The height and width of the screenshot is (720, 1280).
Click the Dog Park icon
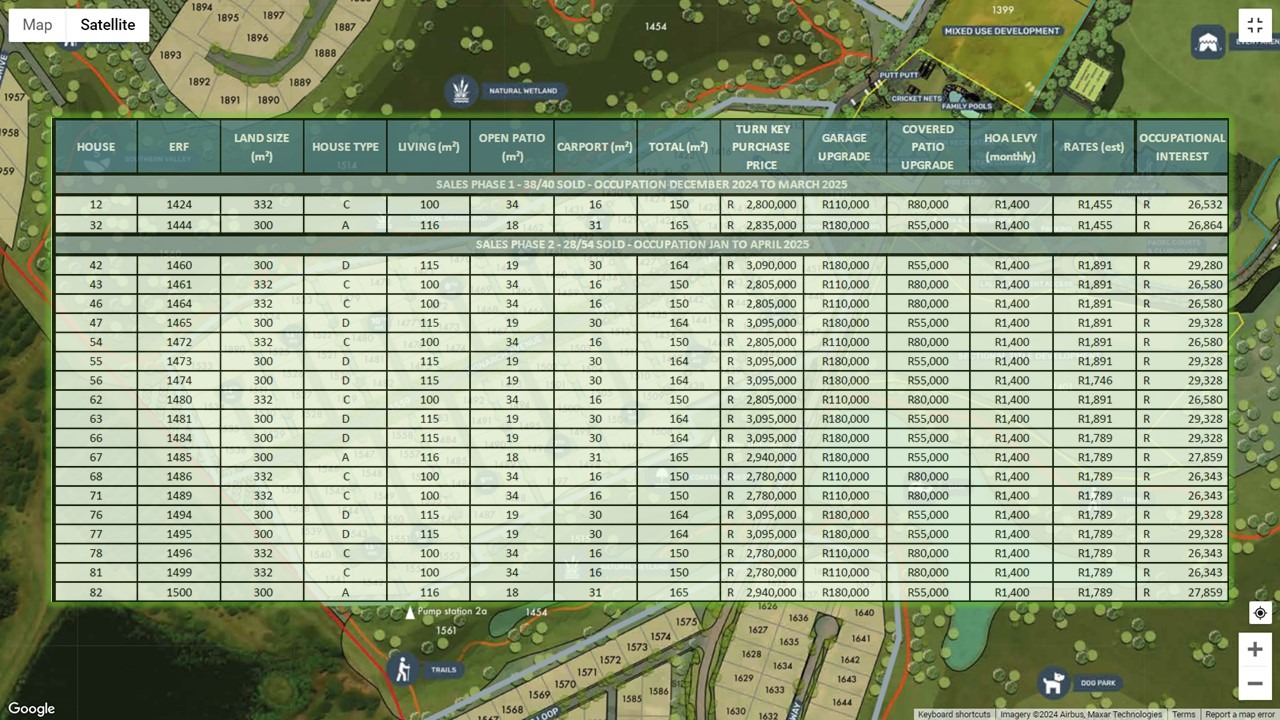[x=1053, y=683]
